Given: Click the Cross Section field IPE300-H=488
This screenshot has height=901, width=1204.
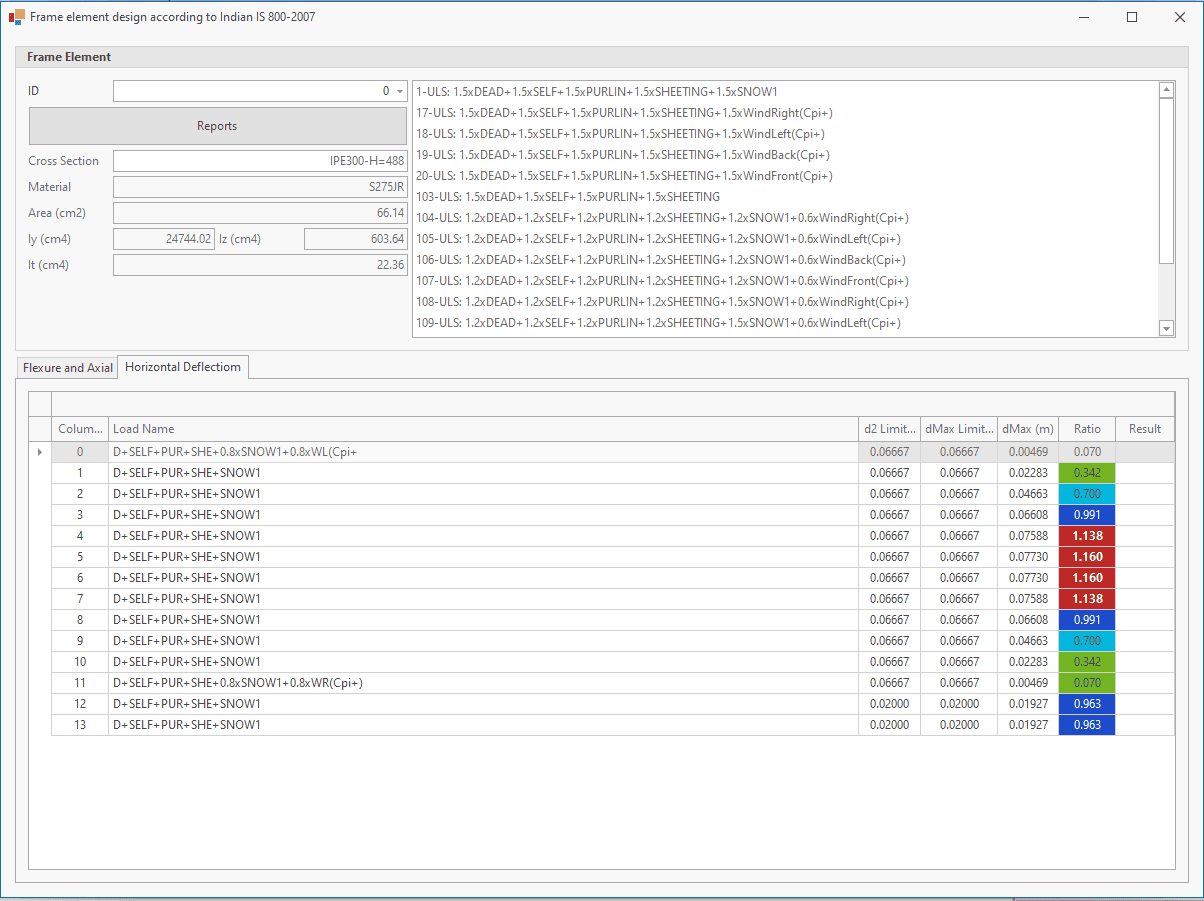Looking at the screenshot, I should click(x=260, y=161).
